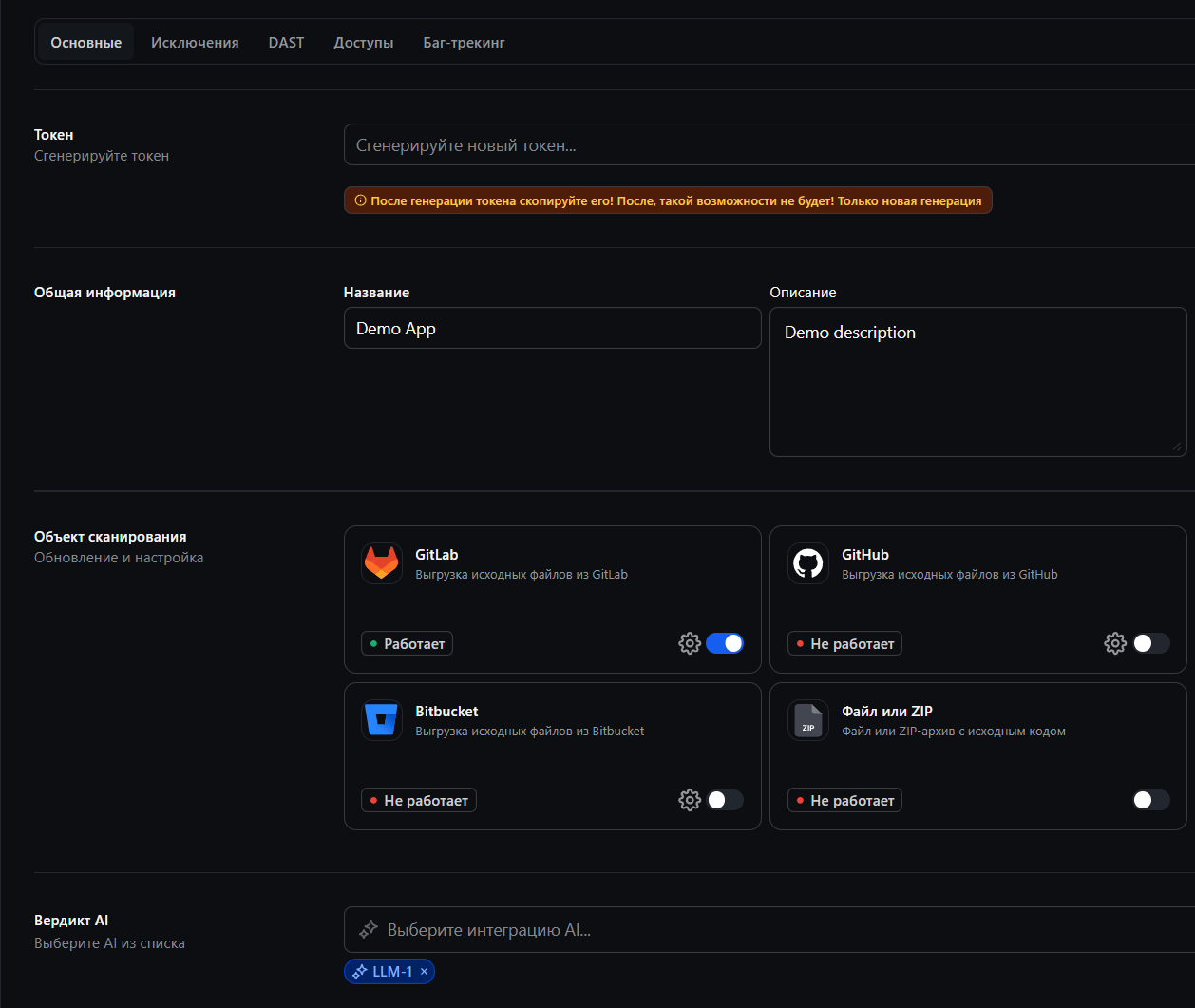Image resolution: width=1195 pixels, height=1008 pixels.
Task: Click the Обновление и настройка subtitle
Action: click(x=119, y=558)
